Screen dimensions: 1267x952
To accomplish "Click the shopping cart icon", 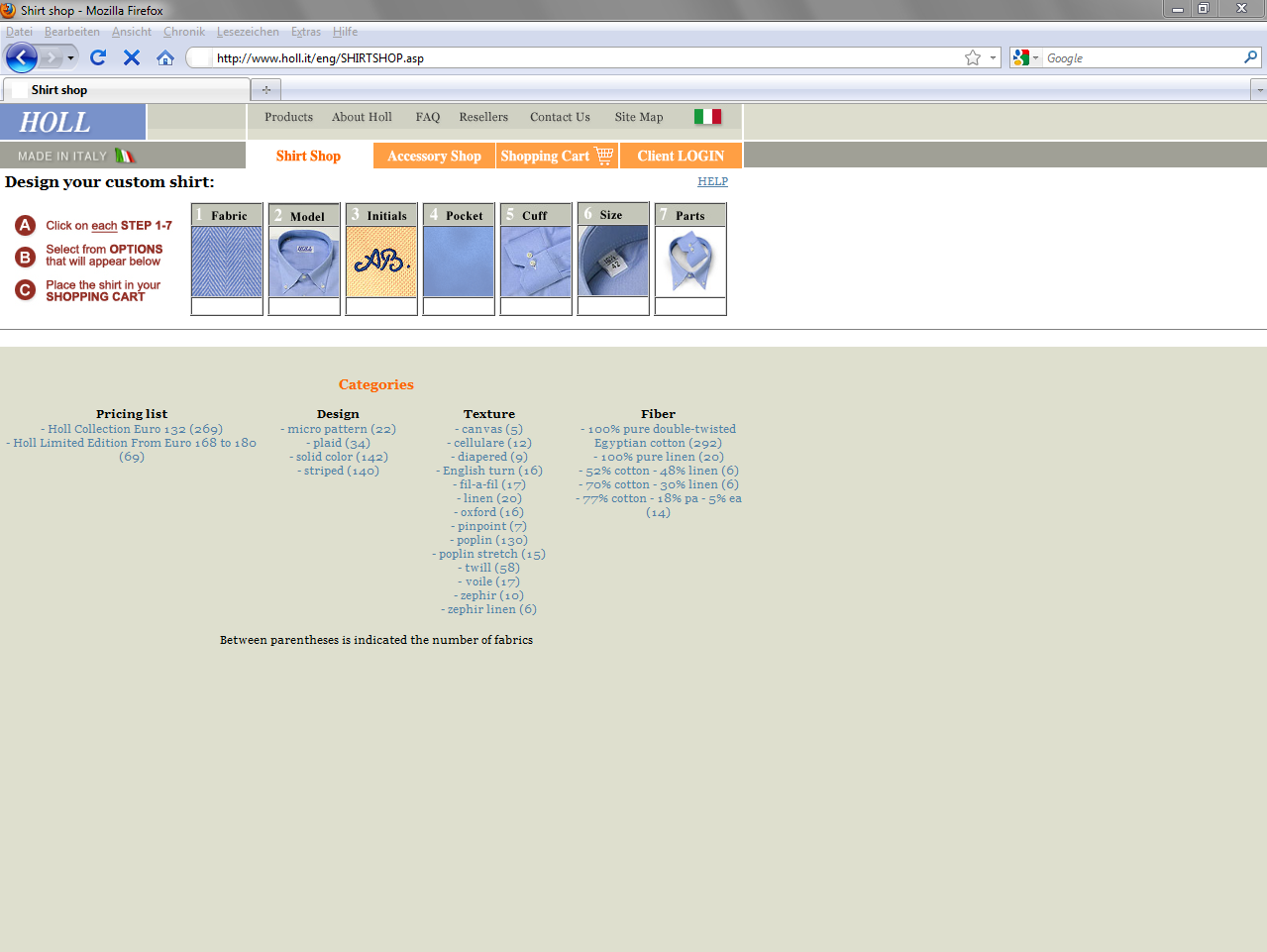I will 603,155.
